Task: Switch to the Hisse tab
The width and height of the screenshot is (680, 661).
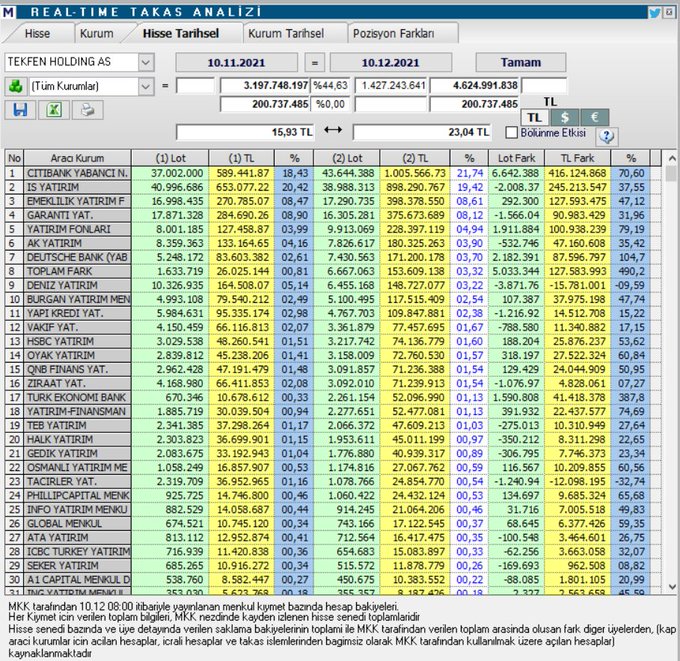Action: (x=37, y=33)
